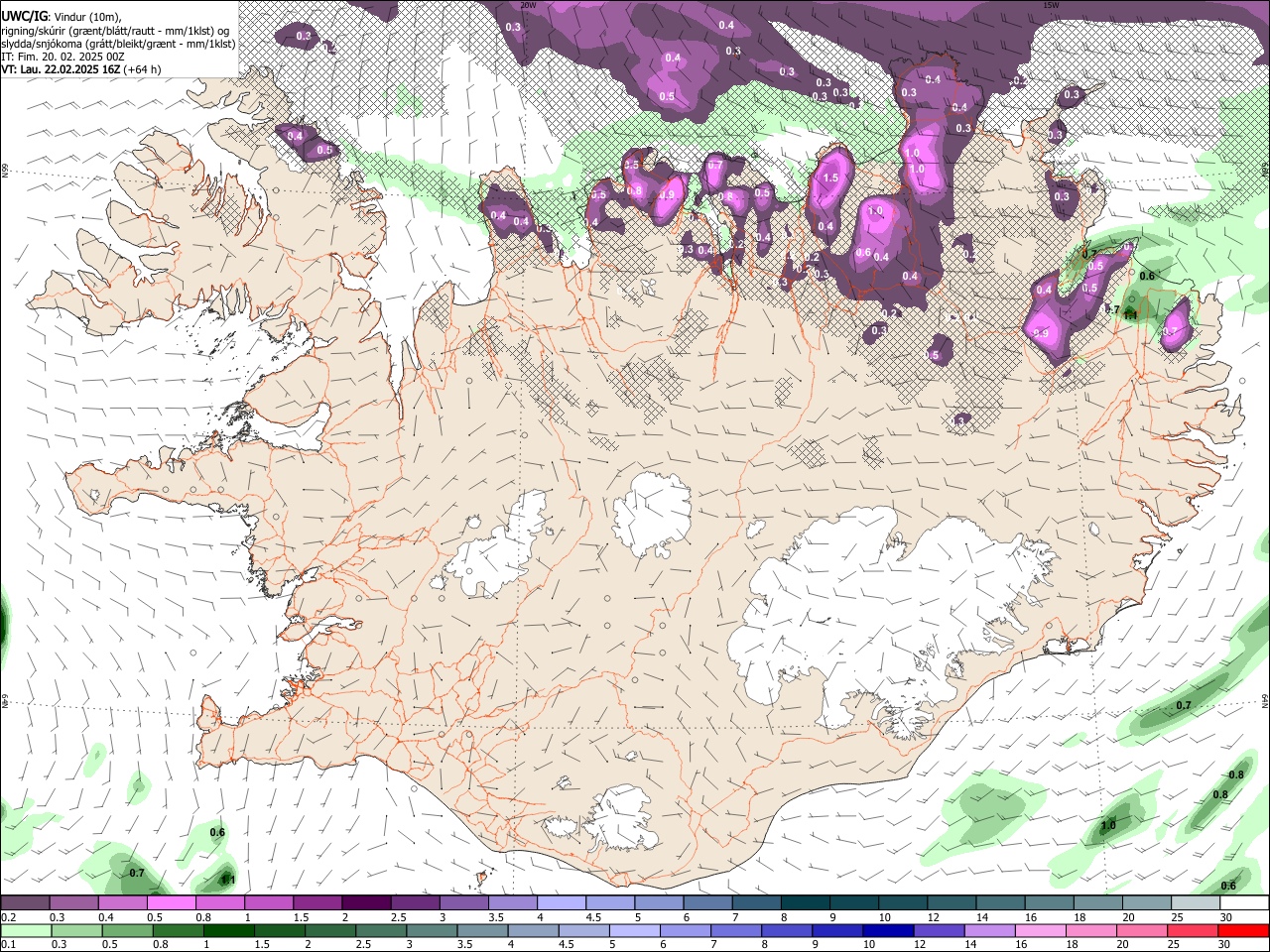Select the darkest purple swatch labelled 2

(366, 903)
